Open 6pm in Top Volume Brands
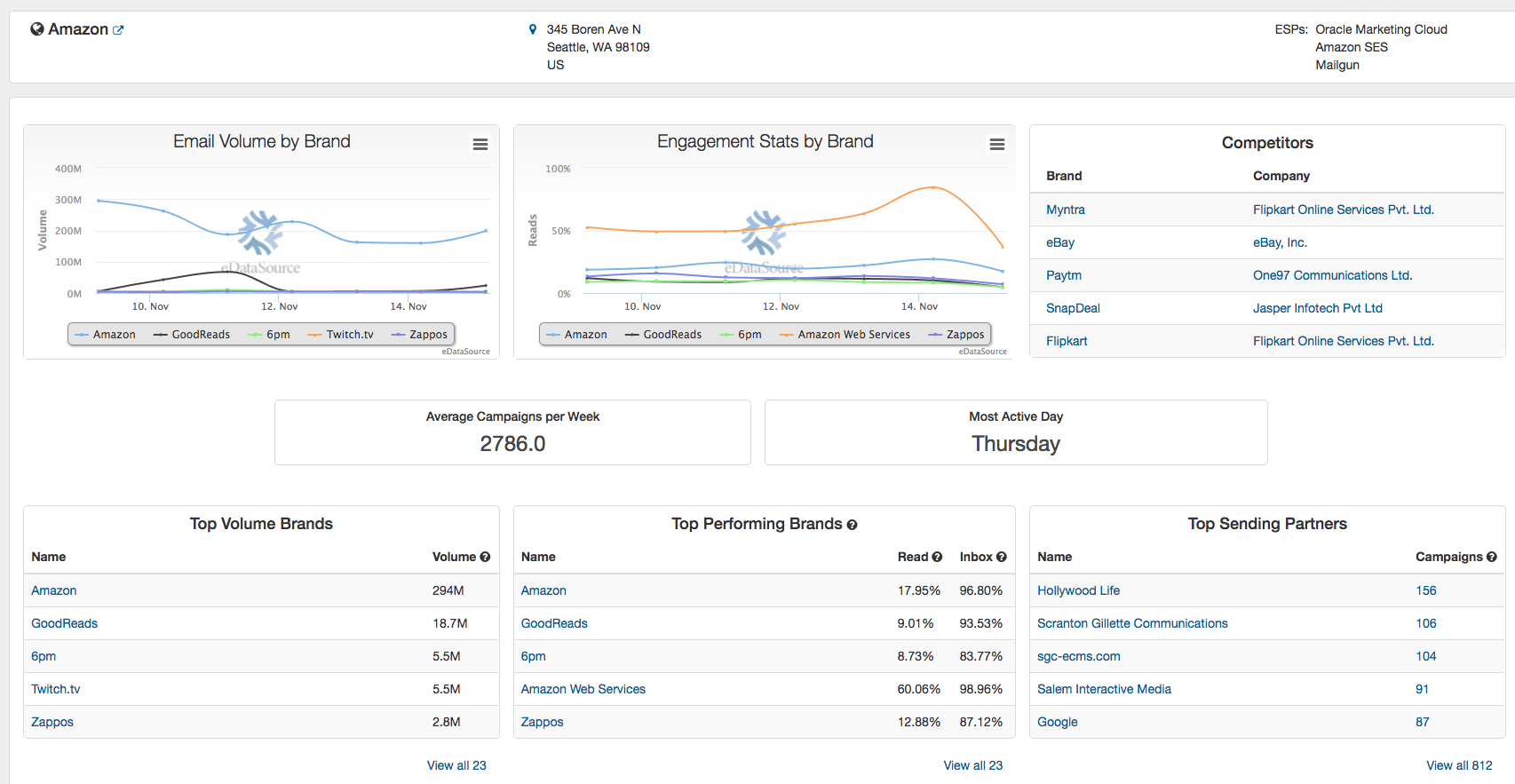The image size is (1515, 784). (44, 656)
